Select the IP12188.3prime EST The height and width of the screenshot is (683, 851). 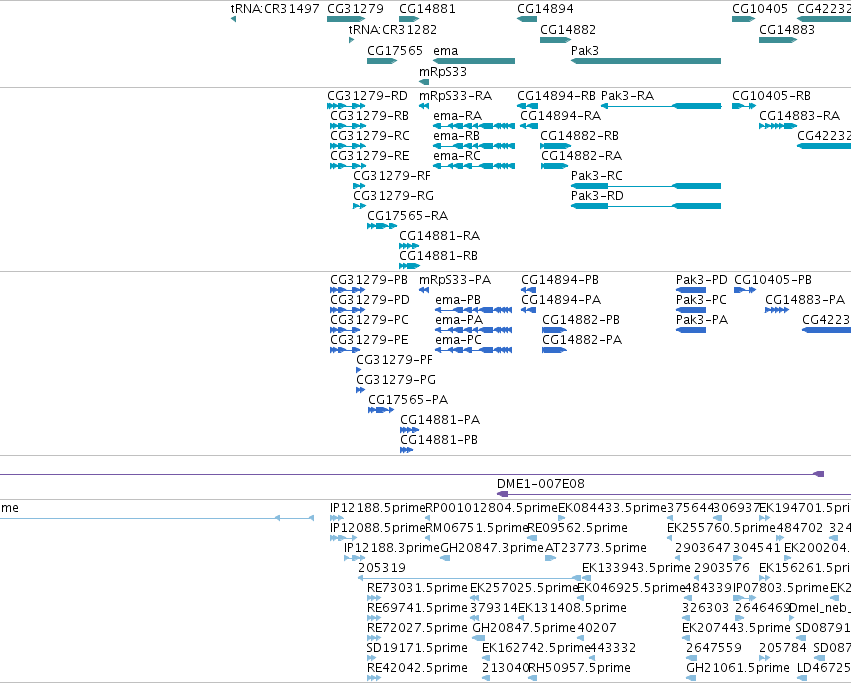354,558
